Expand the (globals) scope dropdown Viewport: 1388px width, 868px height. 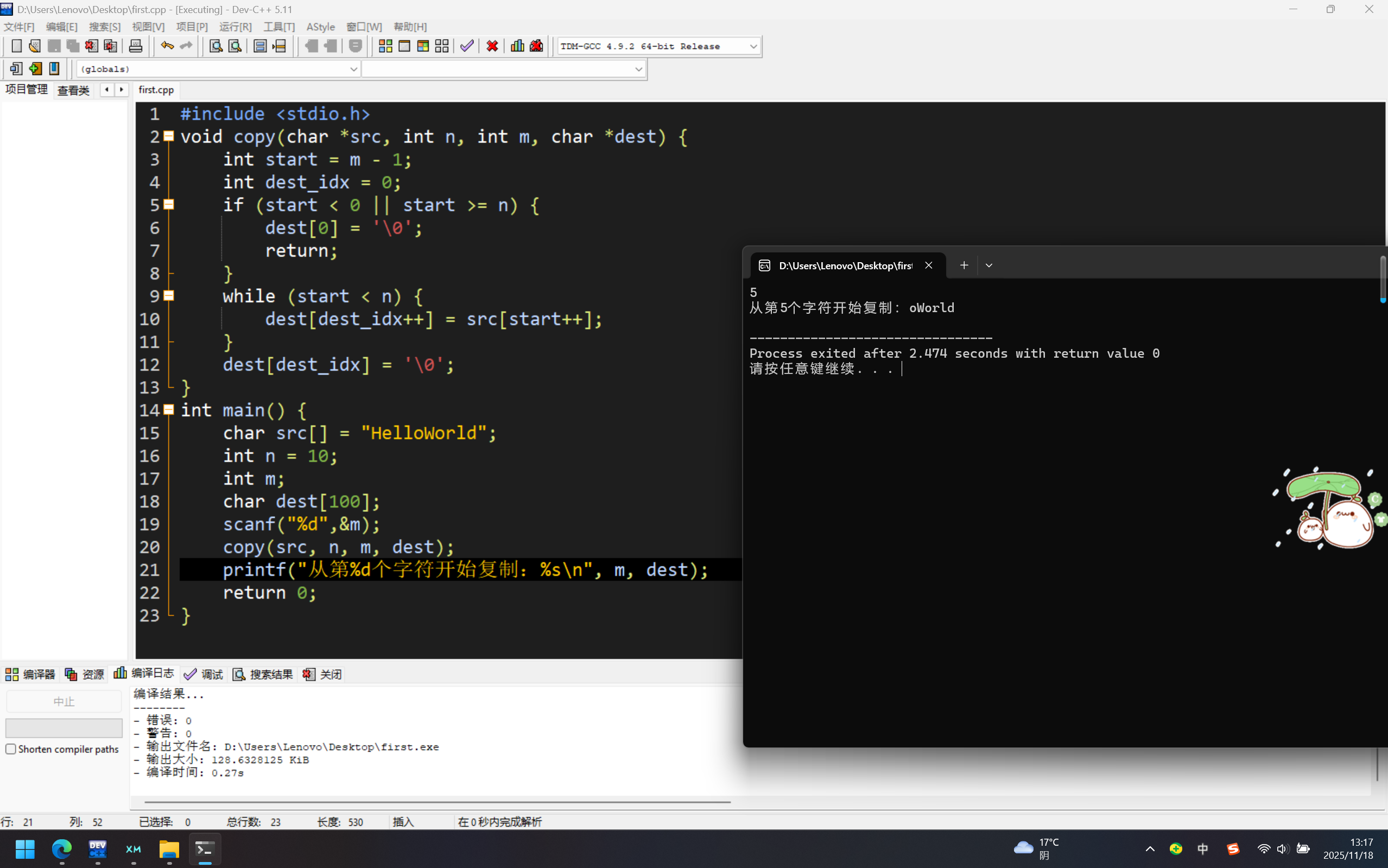tap(353, 69)
